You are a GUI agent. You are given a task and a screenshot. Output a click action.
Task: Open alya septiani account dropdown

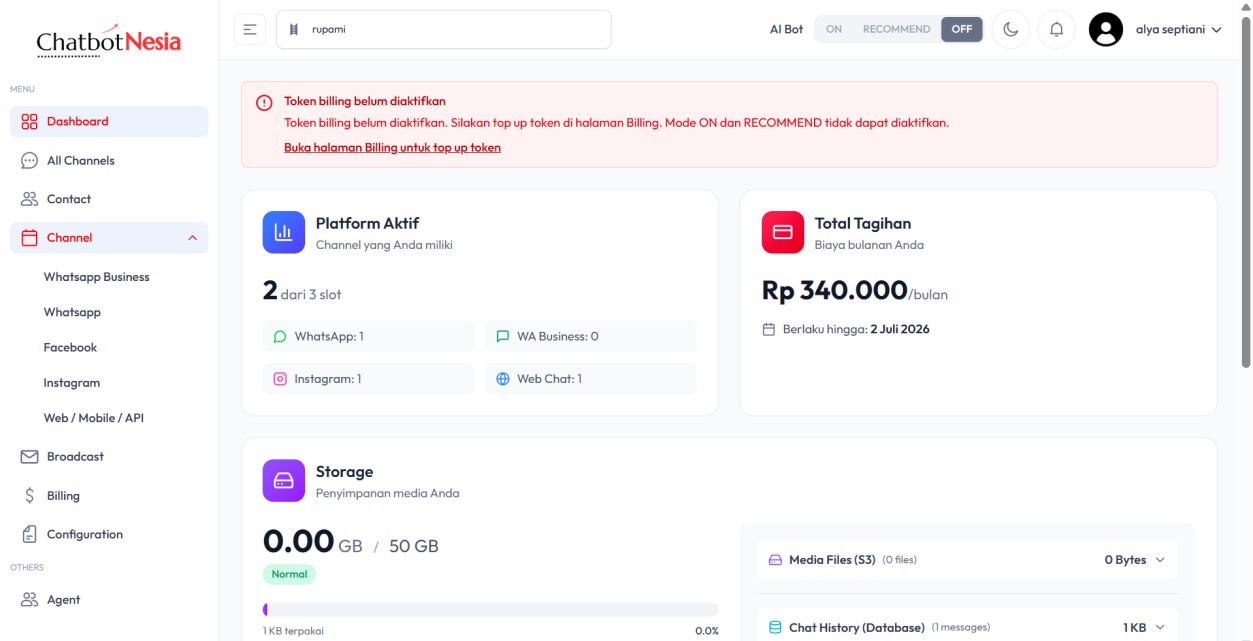point(1179,29)
